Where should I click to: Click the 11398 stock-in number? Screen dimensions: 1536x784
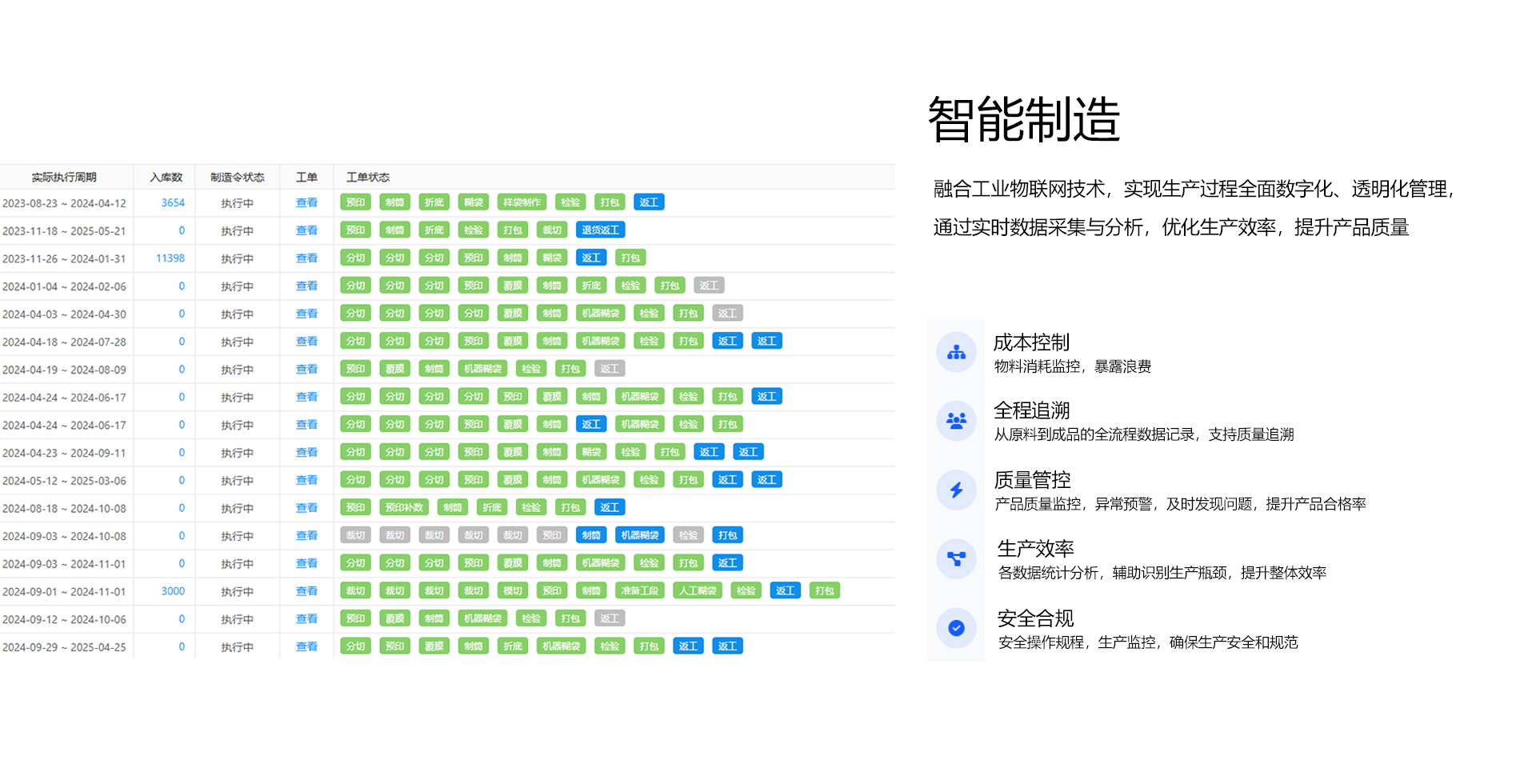(170, 258)
